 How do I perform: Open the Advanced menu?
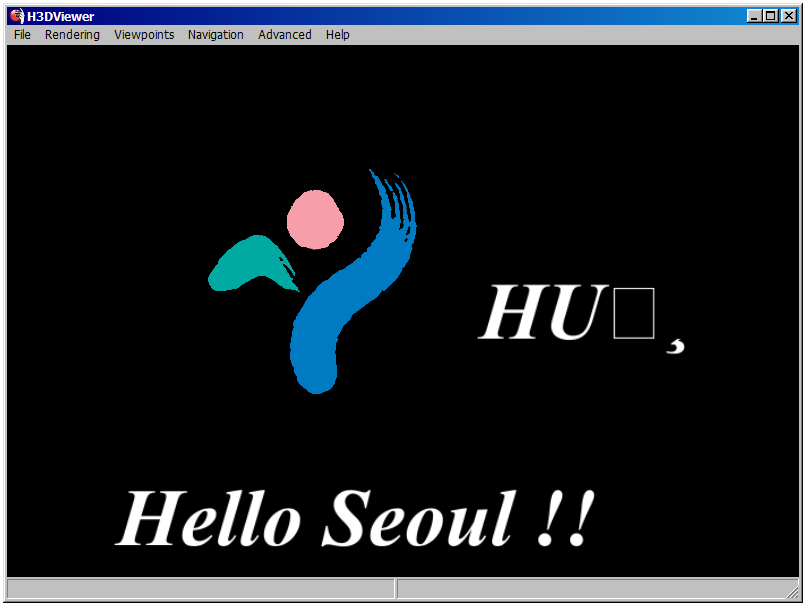pyautogui.click(x=285, y=34)
